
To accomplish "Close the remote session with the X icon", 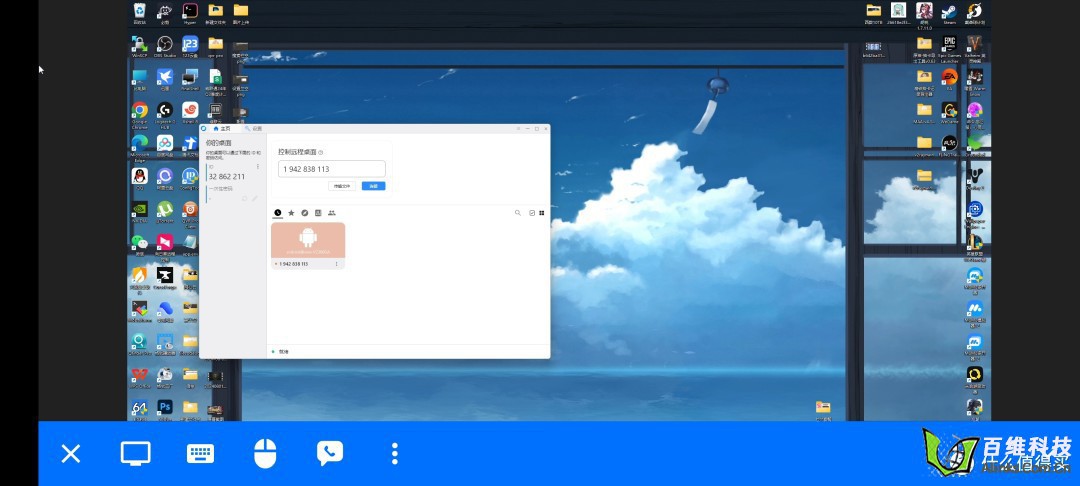I will pyautogui.click(x=70, y=454).
